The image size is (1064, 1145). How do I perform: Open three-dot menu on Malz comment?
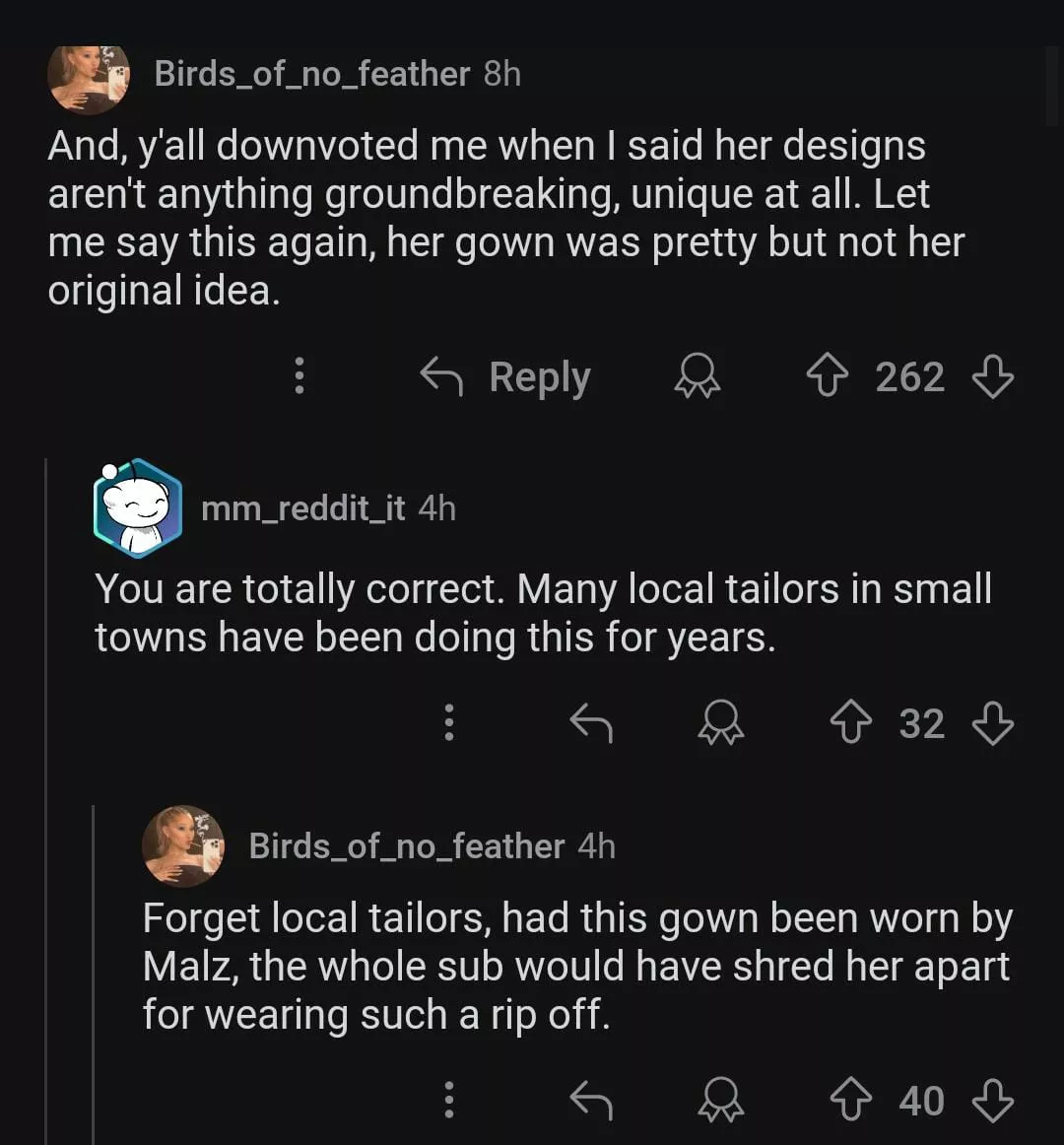[449, 1101]
